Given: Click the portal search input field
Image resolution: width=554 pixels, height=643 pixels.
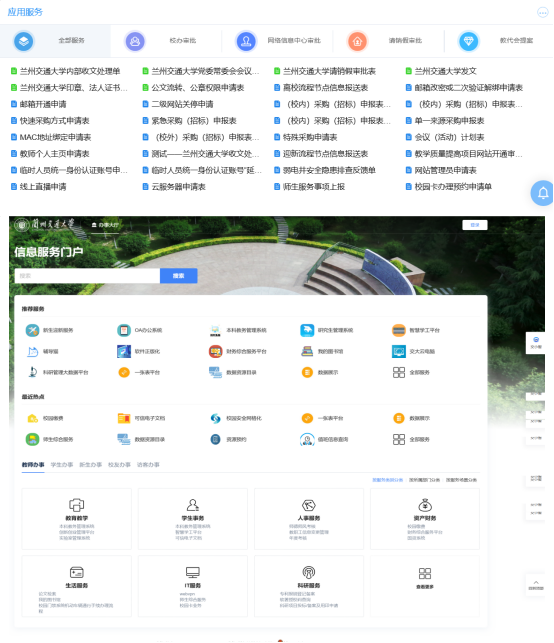Looking at the screenshot, I should [x=87, y=276].
